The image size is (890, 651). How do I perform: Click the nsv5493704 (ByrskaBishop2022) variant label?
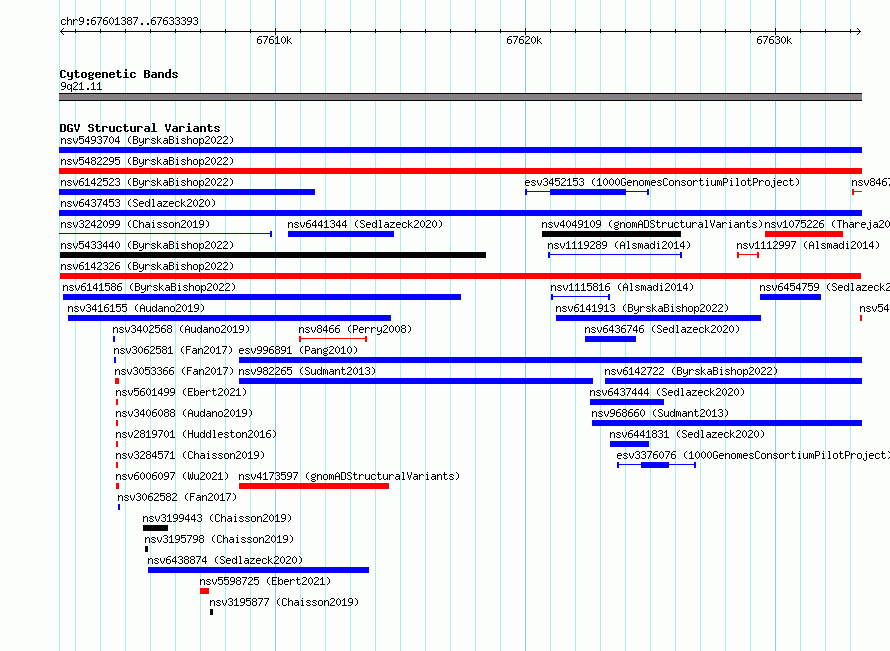tap(147, 140)
